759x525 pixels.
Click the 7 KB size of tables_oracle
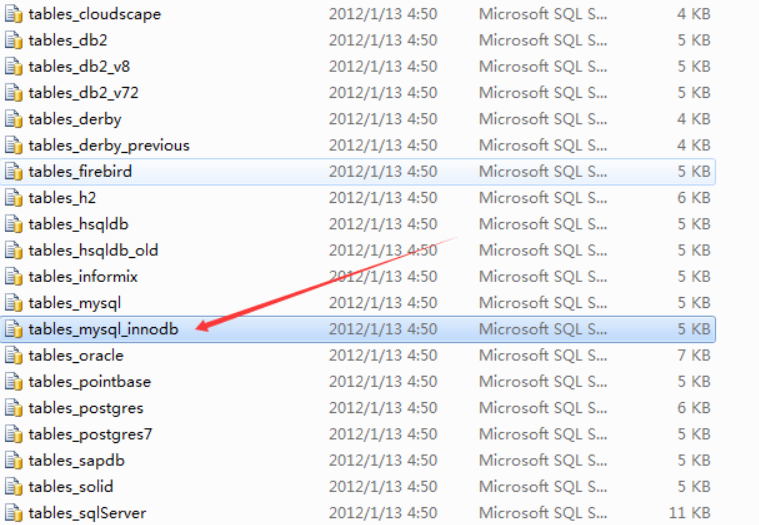[x=694, y=355]
